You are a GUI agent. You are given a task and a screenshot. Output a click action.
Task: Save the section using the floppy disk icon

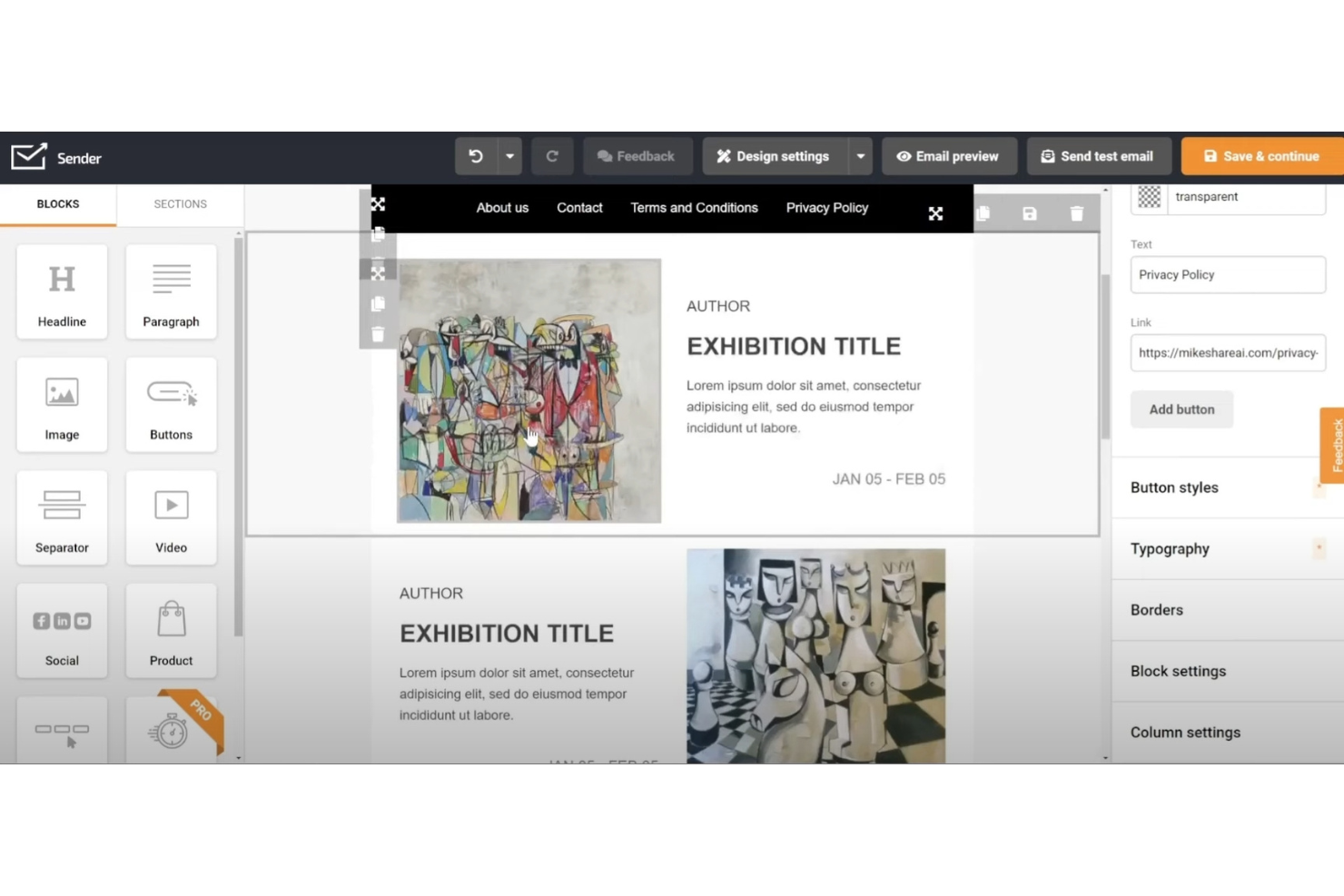1030,213
